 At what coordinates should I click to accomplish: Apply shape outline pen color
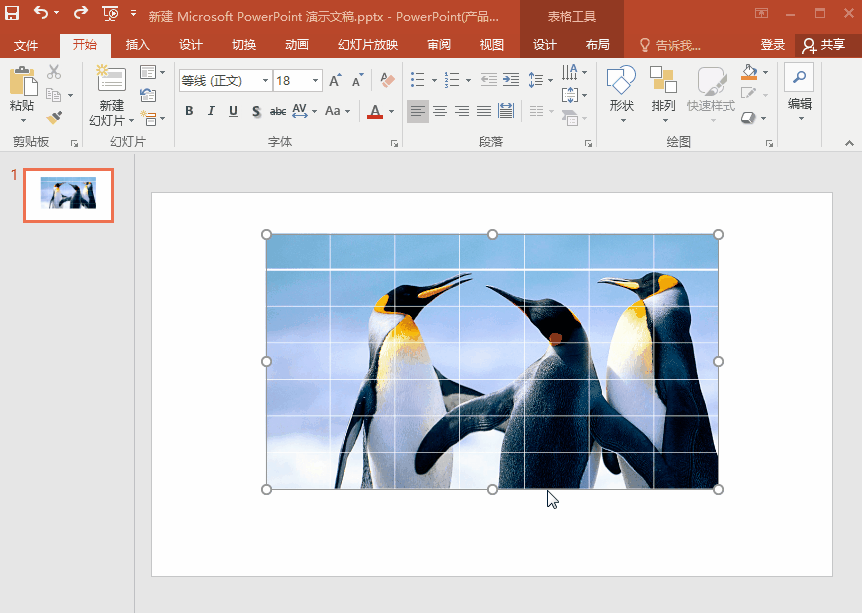749,94
